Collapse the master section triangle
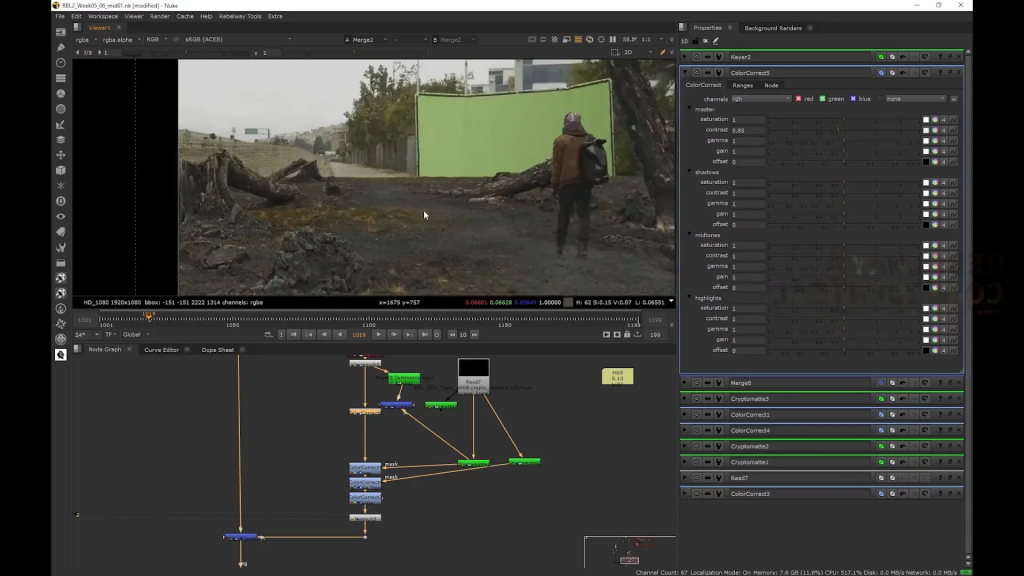Image resolution: width=1024 pixels, height=576 pixels. (x=690, y=108)
